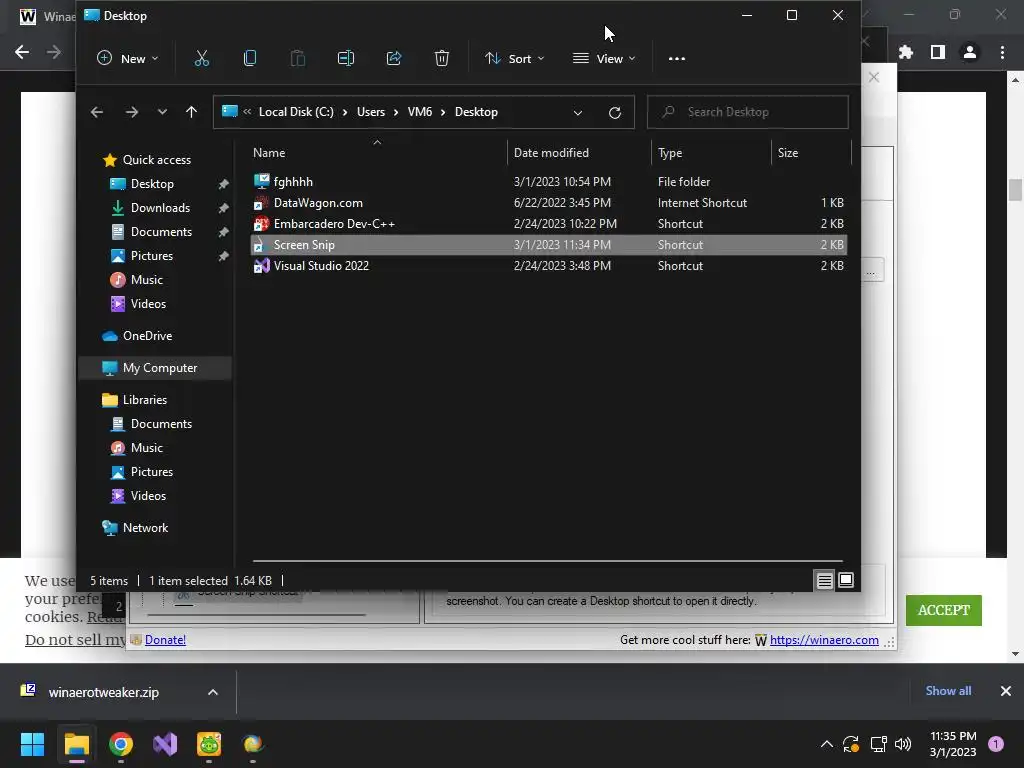Click the green pig app taskbar icon
The height and width of the screenshot is (768, 1024).
pyautogui.click(x=209, y=744)
